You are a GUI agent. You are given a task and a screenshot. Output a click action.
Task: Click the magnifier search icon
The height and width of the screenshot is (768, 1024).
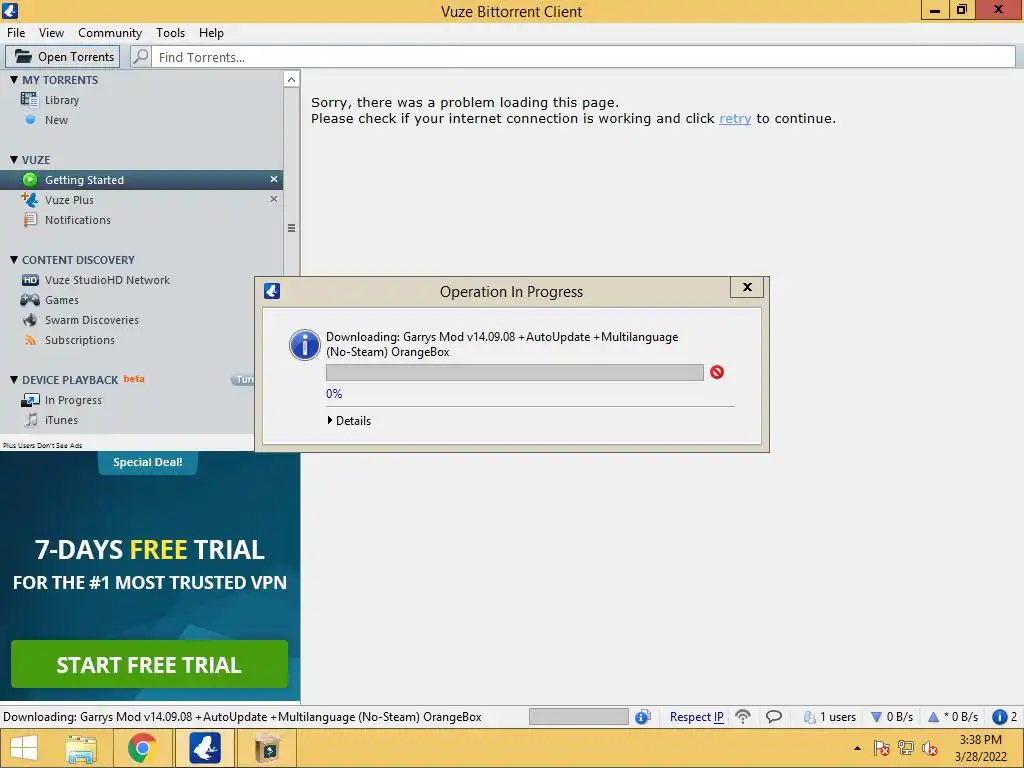pos(140,57)
